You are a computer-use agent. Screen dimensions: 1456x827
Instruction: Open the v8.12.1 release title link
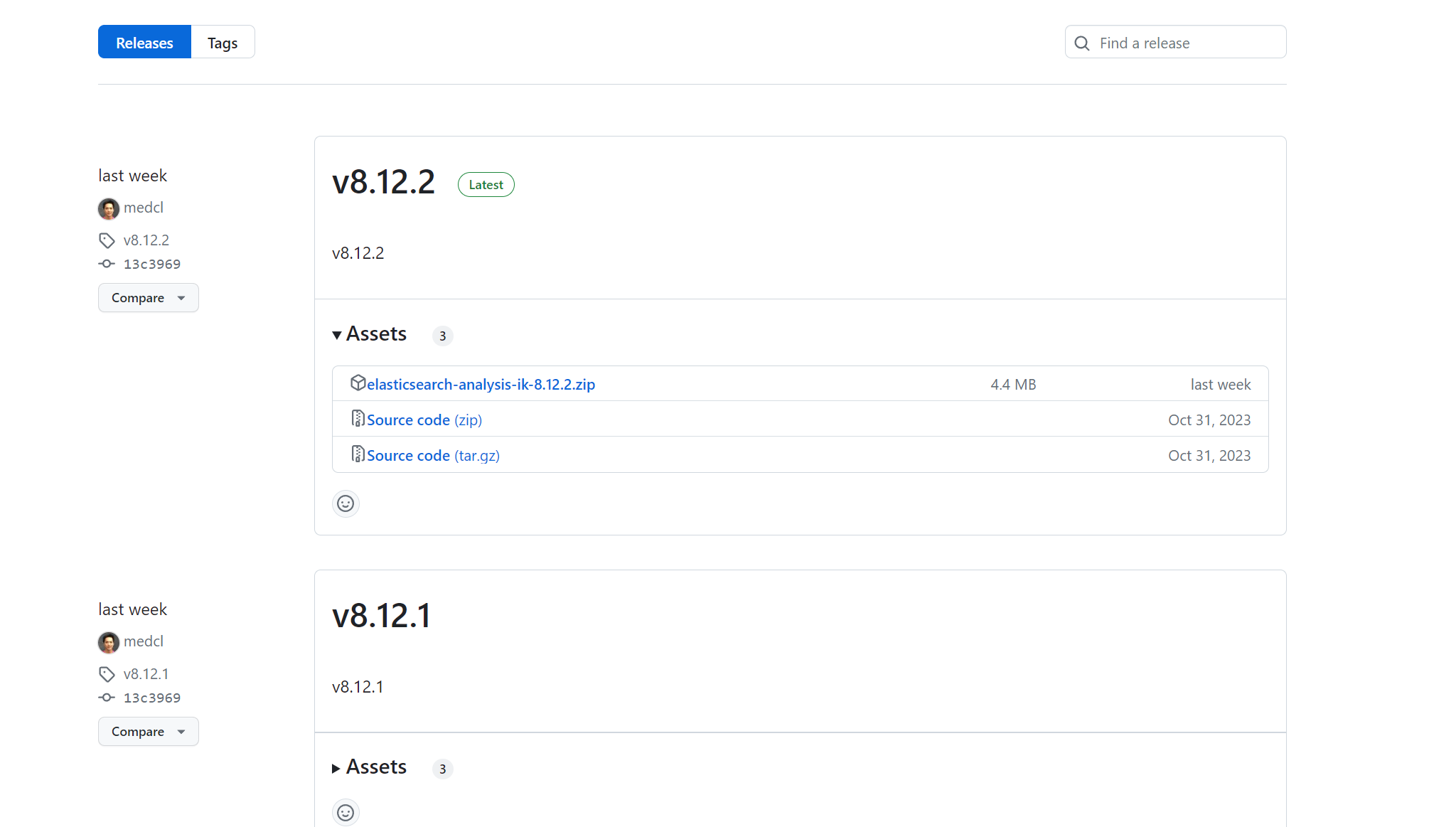click(x=382, y=616)
